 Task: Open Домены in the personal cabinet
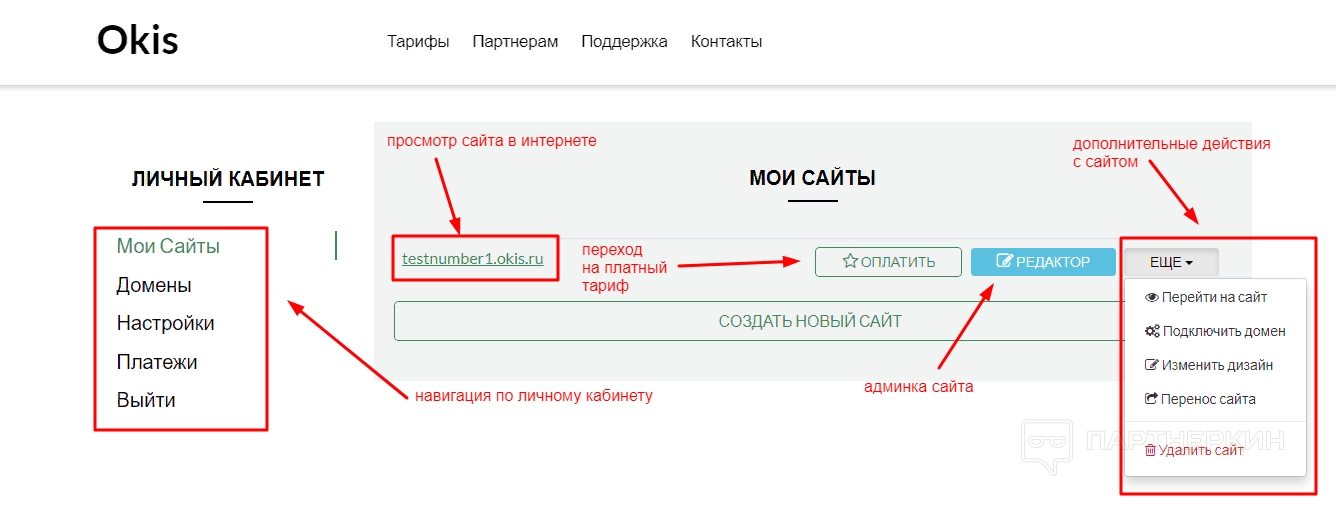(x=154, y=285)
